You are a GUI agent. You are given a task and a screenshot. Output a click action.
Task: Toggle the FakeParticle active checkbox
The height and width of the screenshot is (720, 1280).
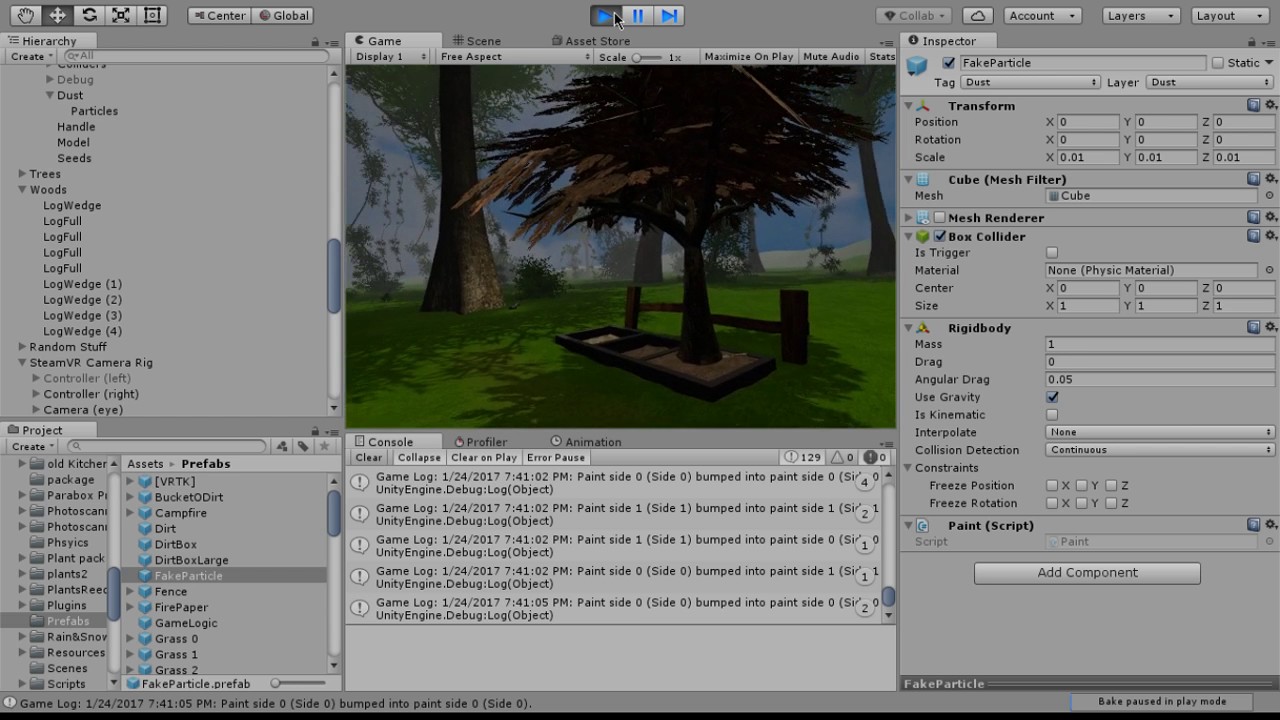[x=949, y=63]
